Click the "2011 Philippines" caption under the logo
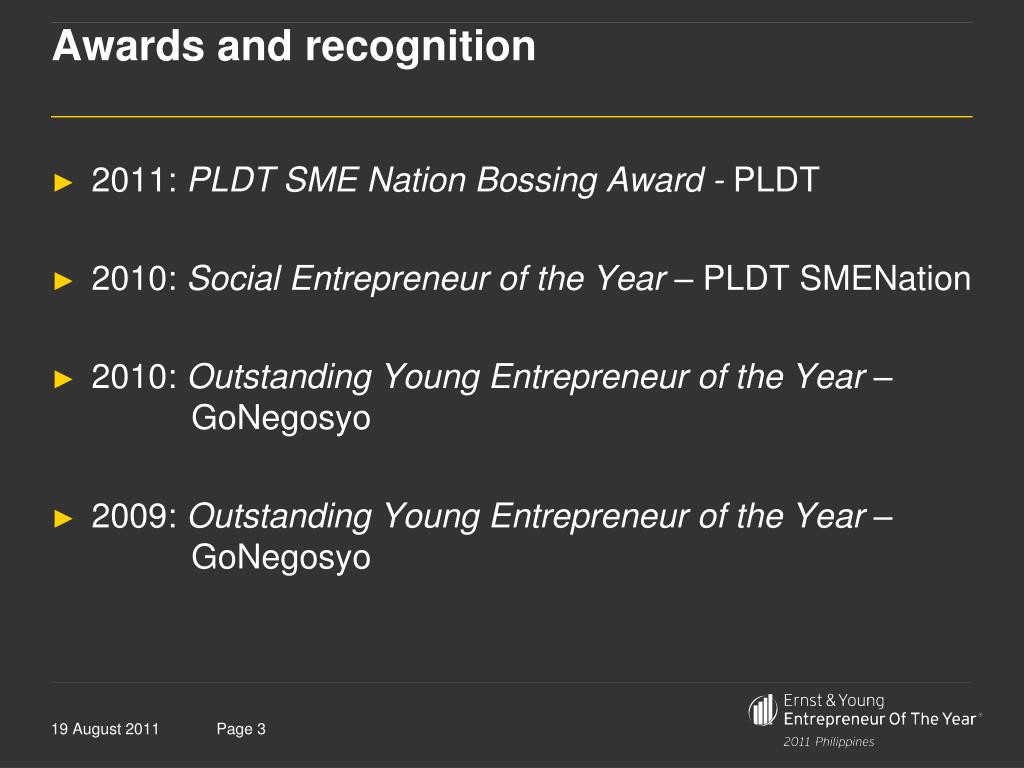This screenshot has height=768, width=1024. 828,742
